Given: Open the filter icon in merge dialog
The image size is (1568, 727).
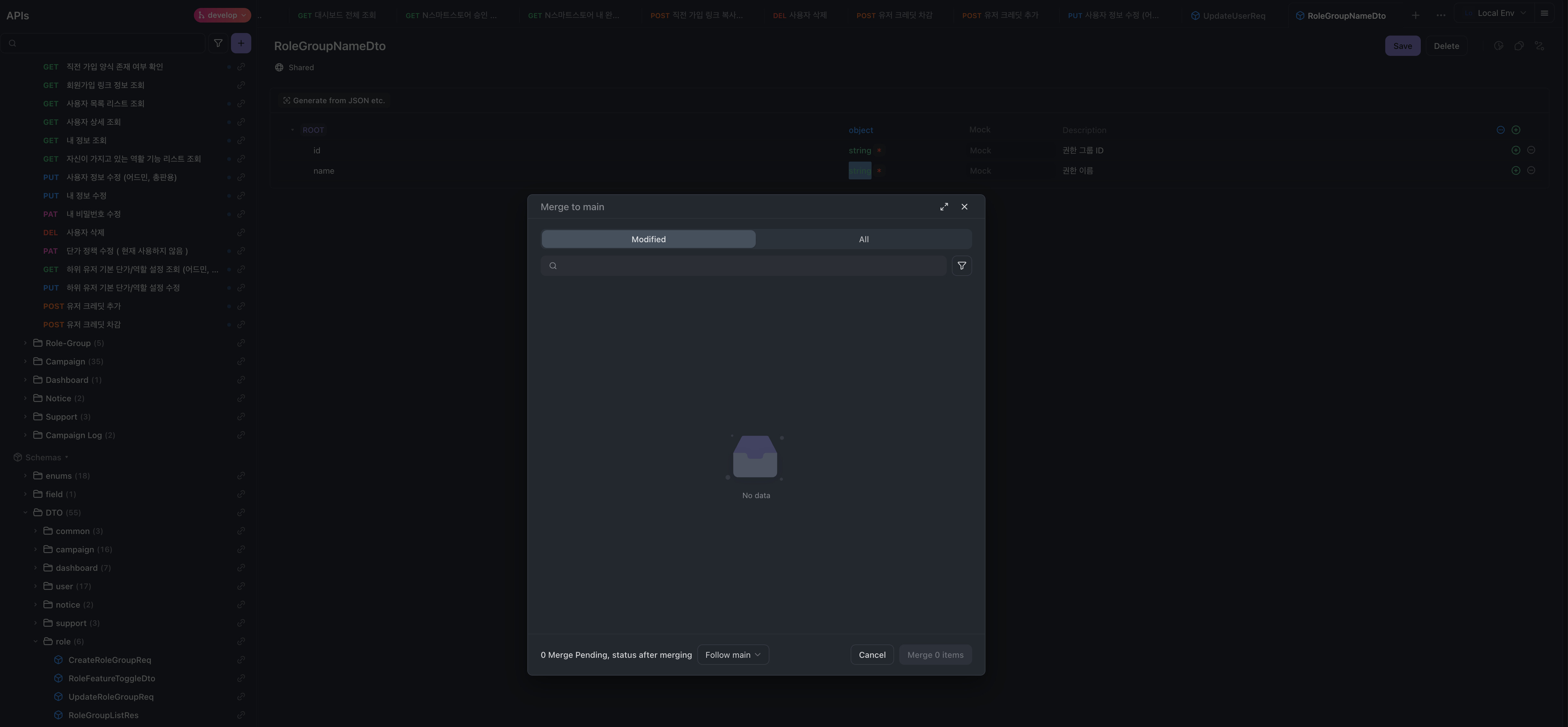Looking at the screenshot, I should click(x=962, y=265).
